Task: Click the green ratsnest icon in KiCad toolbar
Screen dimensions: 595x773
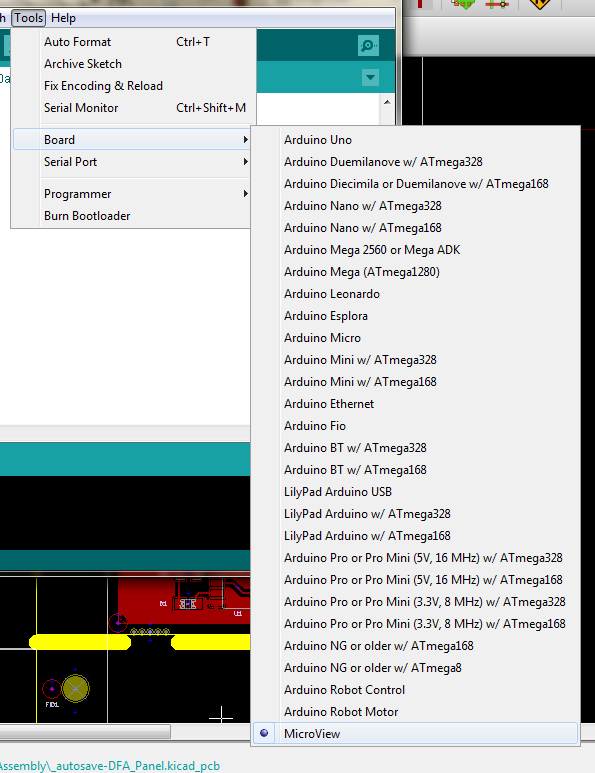Action: click(463, 4)
